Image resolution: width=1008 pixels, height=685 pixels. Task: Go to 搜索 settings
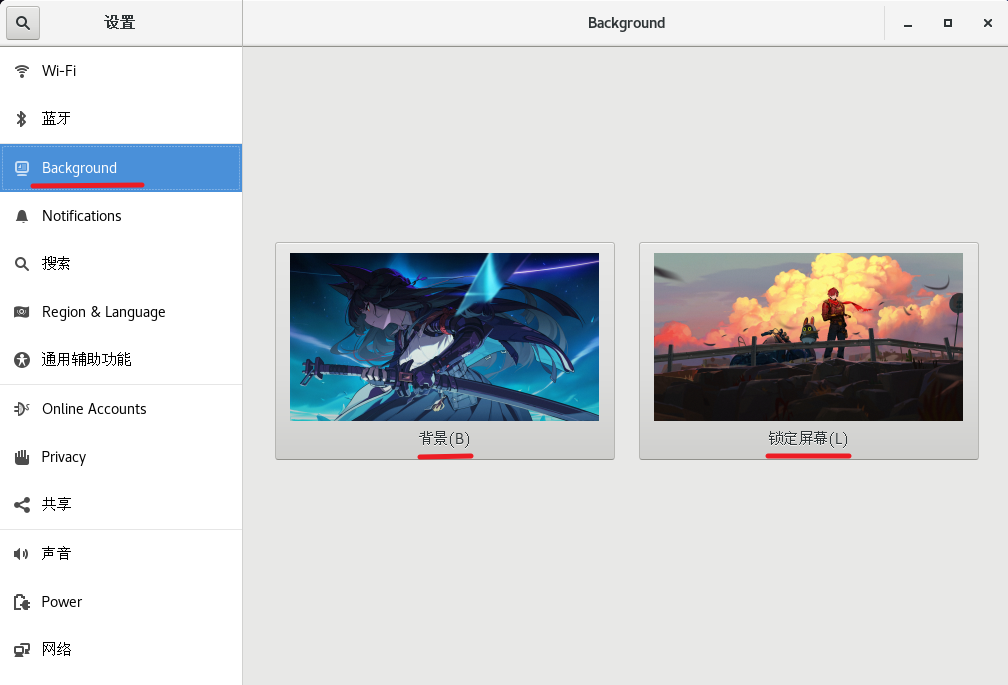[121, 263]
